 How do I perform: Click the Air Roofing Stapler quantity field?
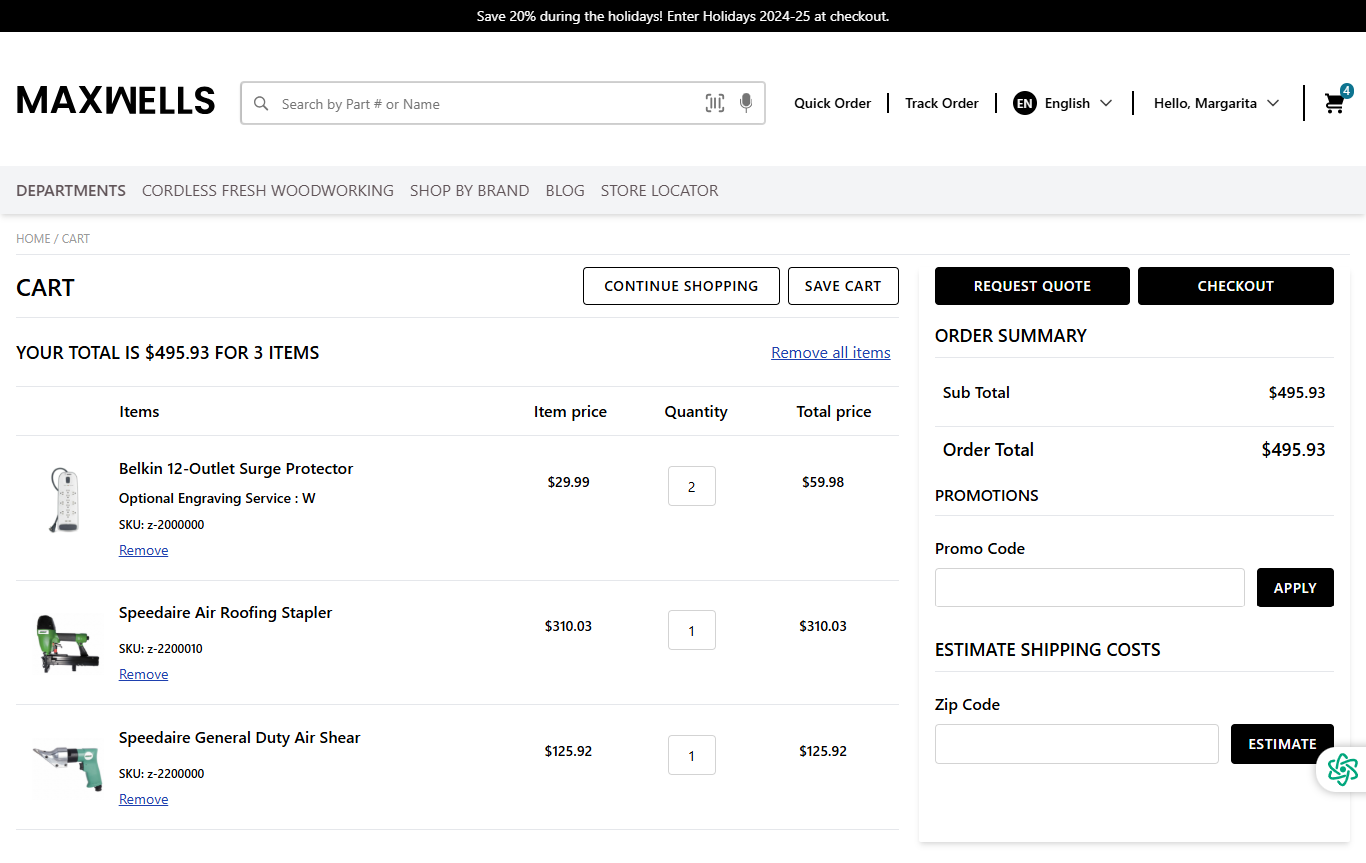[692, 630]
